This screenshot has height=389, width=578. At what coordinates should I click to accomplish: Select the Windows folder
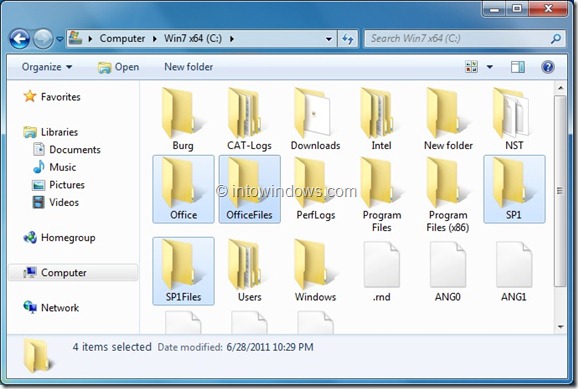pos(315,271)
